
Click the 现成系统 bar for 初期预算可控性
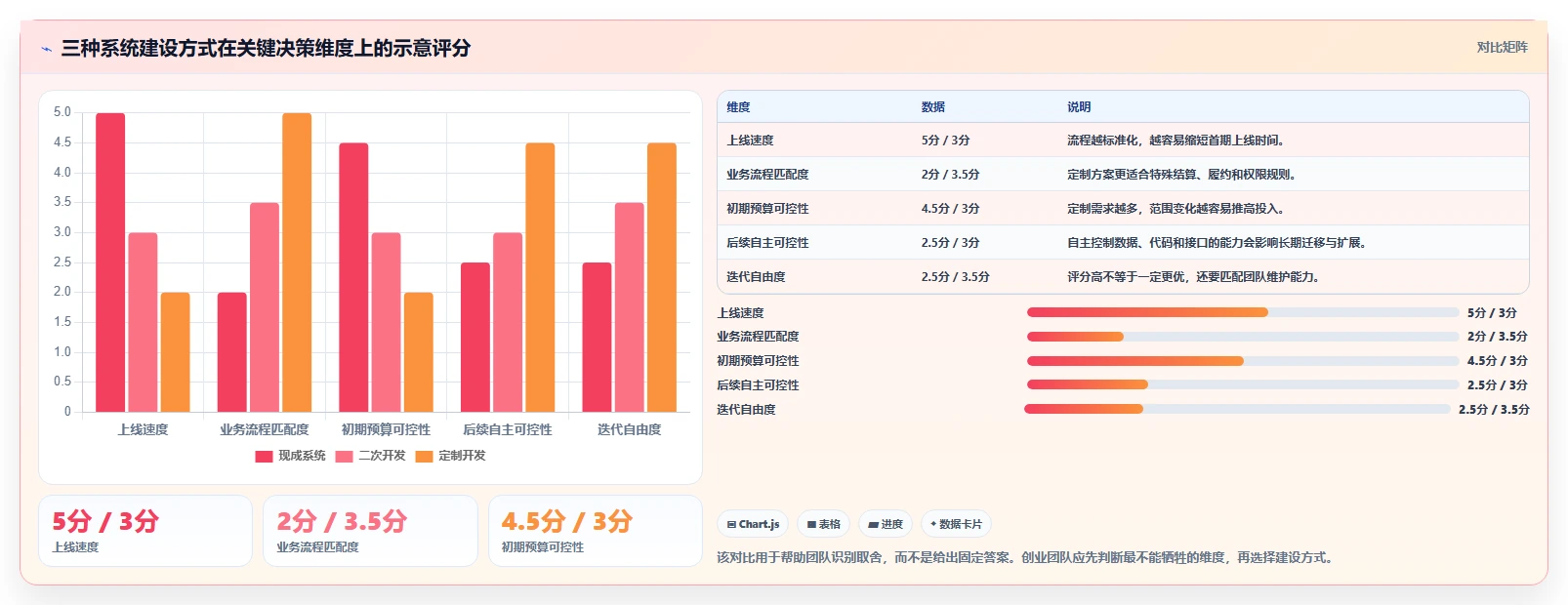(353, 277)
